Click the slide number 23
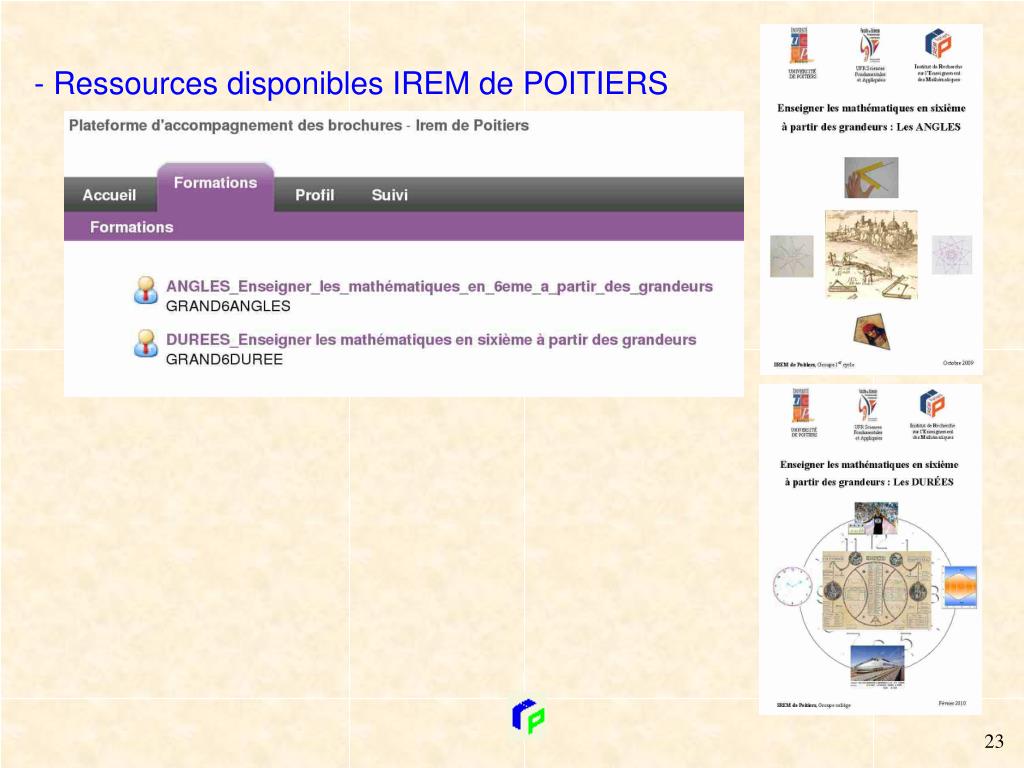Screen dimensions: 1024x768 [x=994, y=741]
